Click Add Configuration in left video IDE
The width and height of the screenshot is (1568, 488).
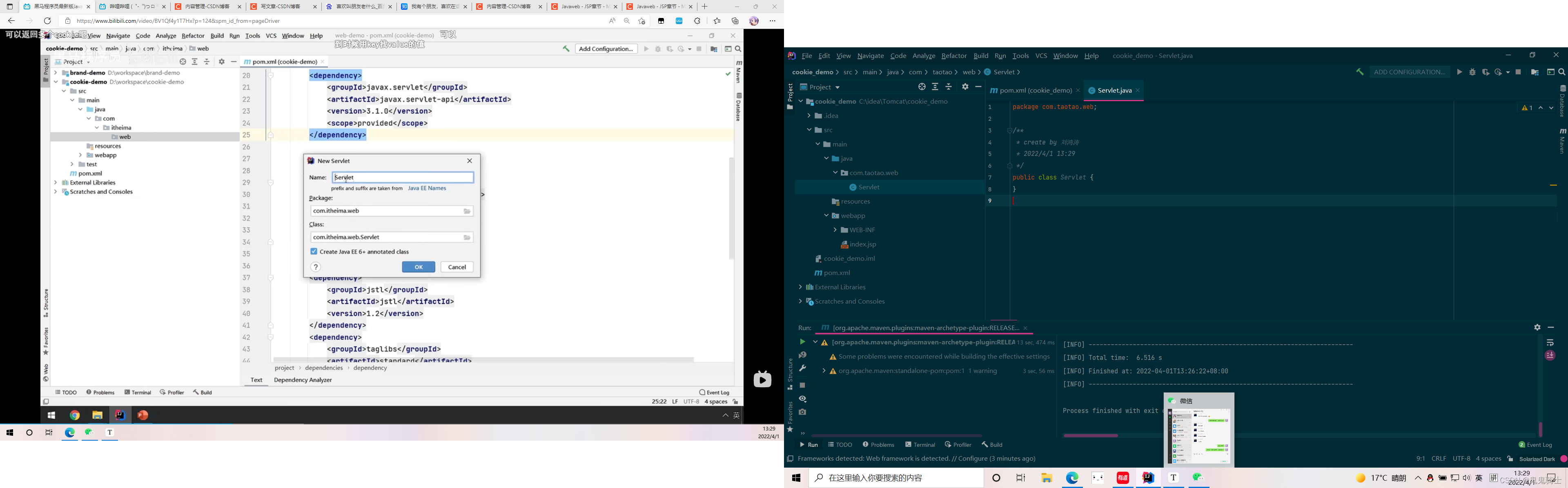coord(606,49)
